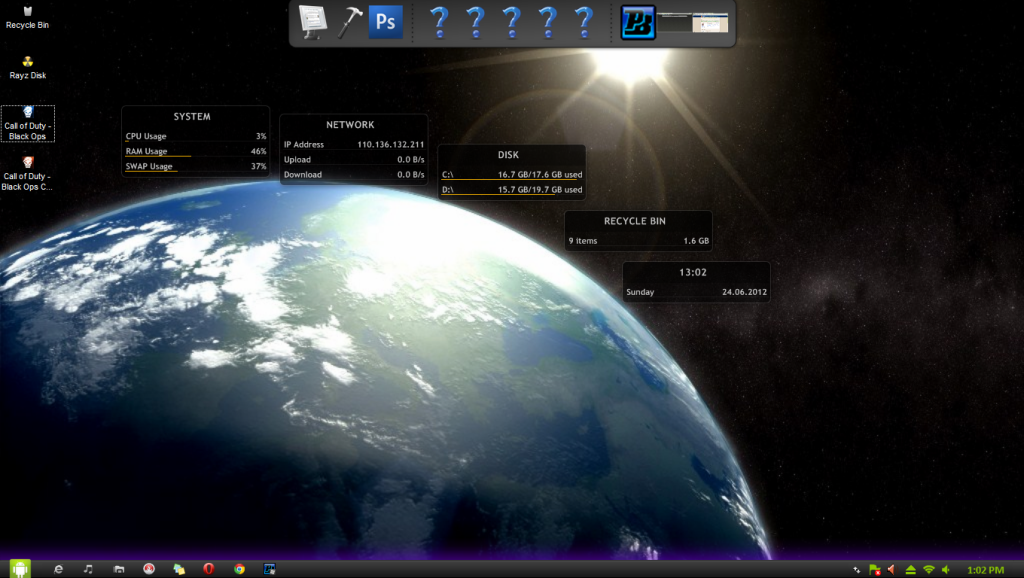The width and height of the screenshot is (1024, 578).
Task: Launch the PB logo dock icon
Action: pos(638,22)
